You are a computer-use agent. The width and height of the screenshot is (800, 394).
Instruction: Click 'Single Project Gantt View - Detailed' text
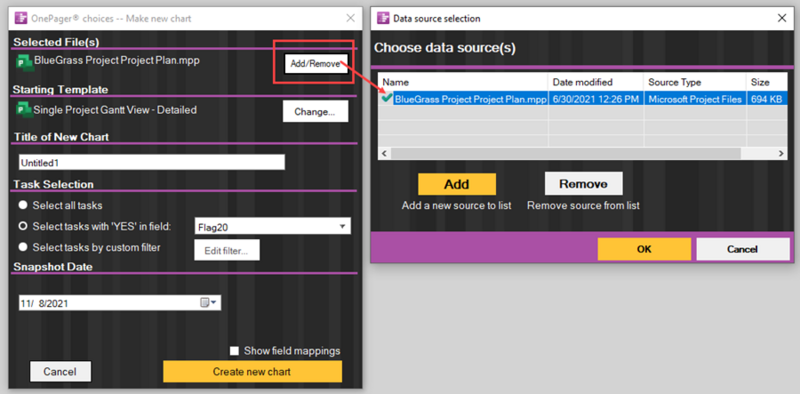tap(115, 110)
